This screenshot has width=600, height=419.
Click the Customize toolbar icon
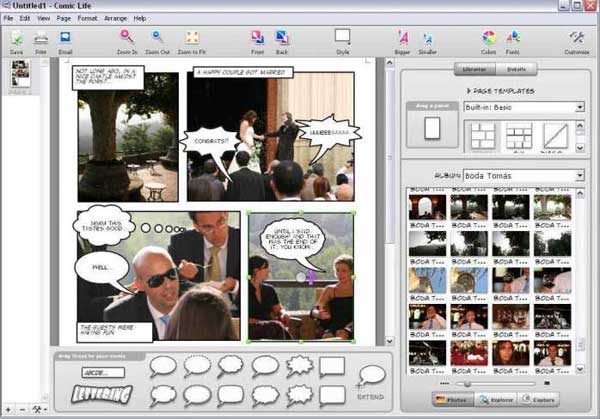(577, 38)
